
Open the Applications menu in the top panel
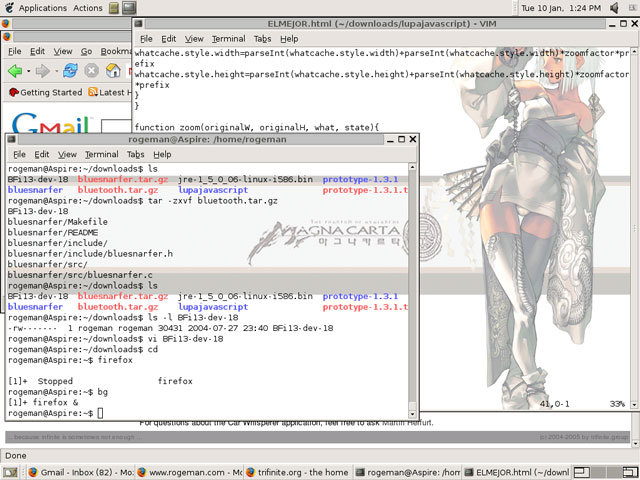(42, 8)
